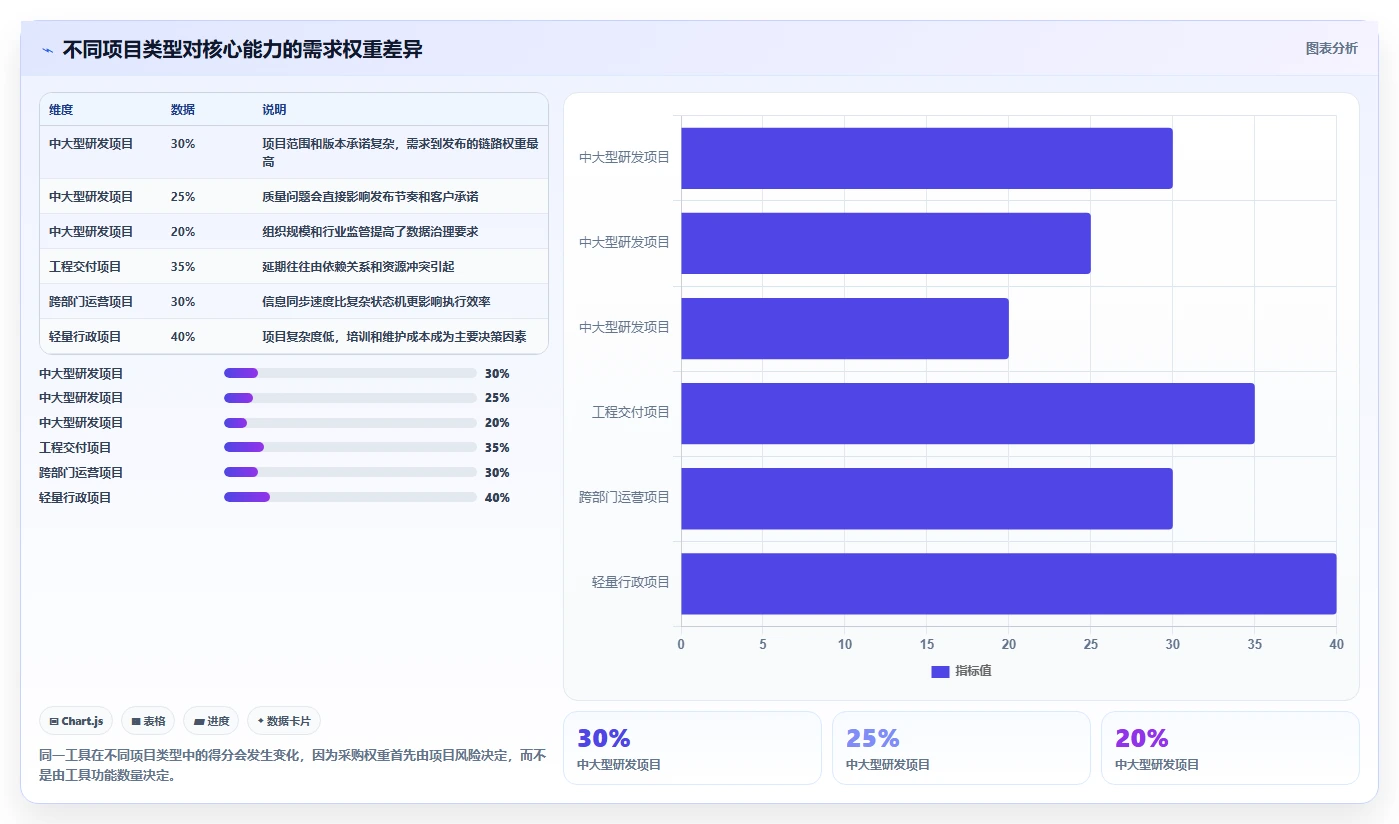Click the 维度 table column header
Screen dimensions: 1399x824
click(x=61, y=109)
